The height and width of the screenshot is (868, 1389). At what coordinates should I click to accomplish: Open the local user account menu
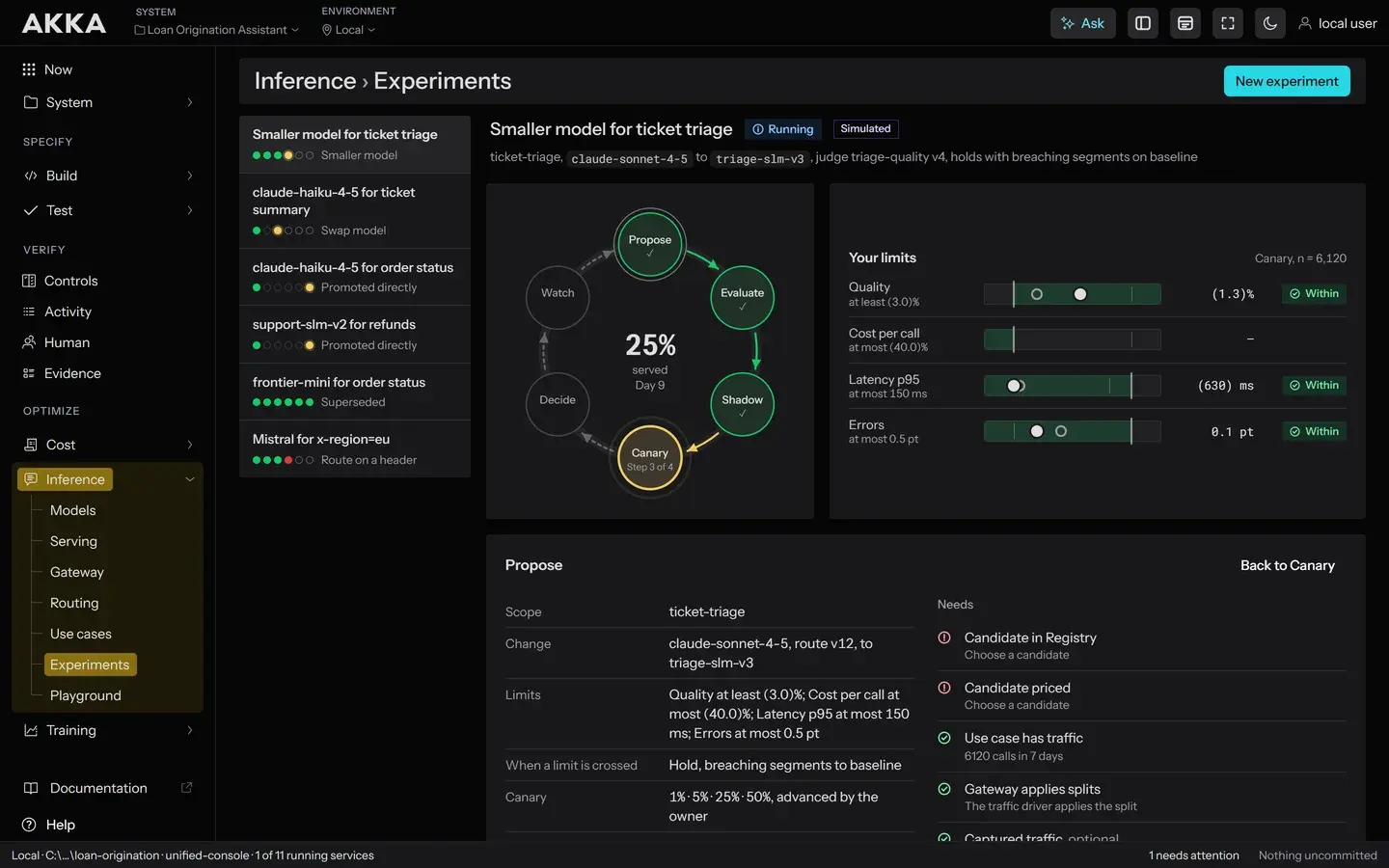[x=1338, y=23]
